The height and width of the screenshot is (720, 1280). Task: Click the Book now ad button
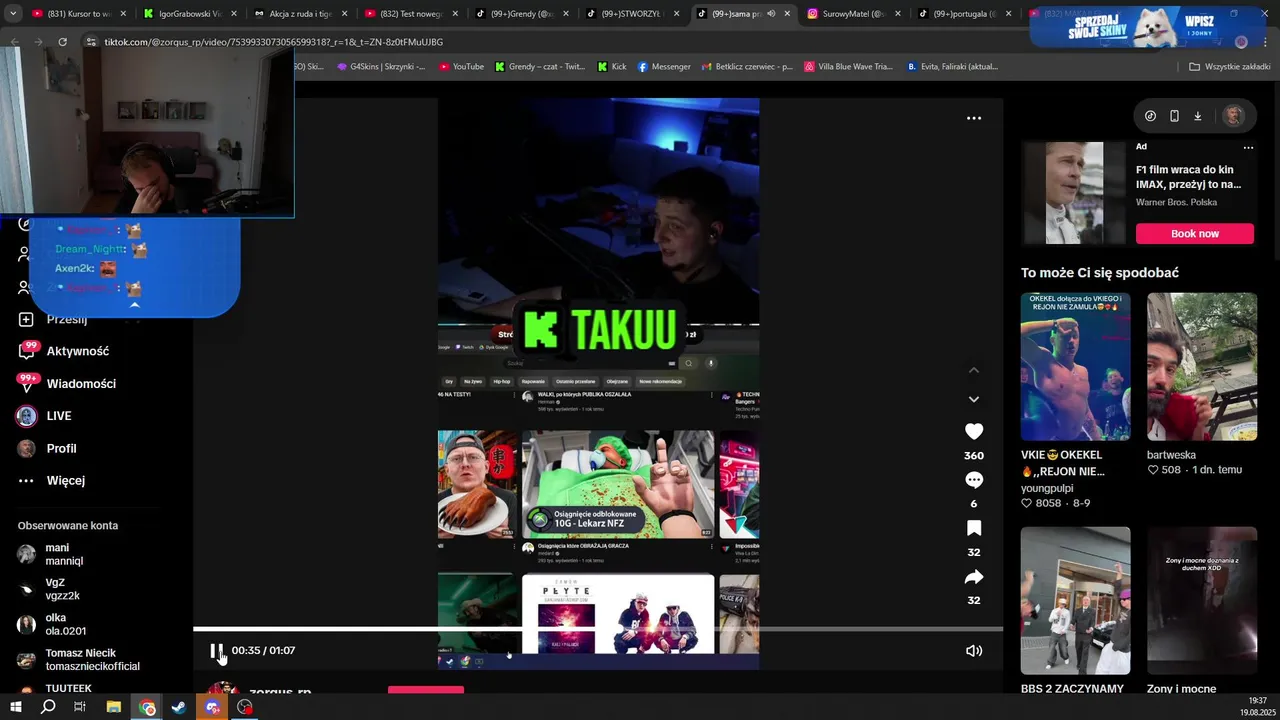(1195, 234)
